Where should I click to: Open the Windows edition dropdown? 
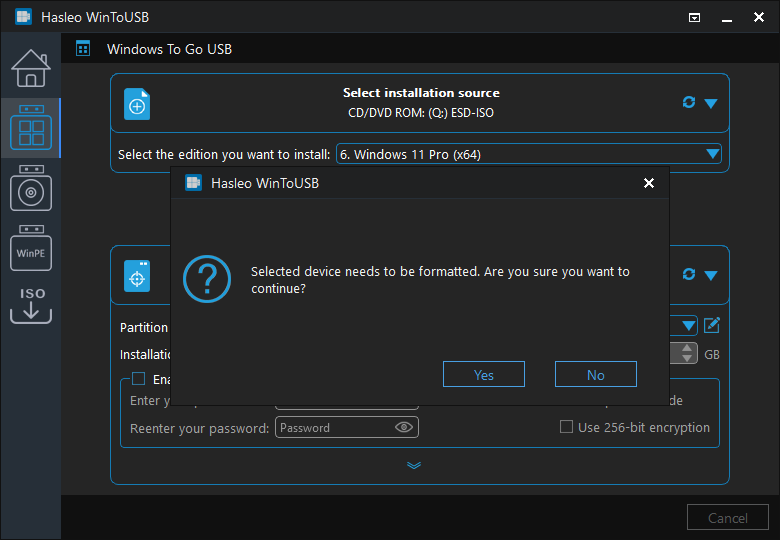point(529,154)
